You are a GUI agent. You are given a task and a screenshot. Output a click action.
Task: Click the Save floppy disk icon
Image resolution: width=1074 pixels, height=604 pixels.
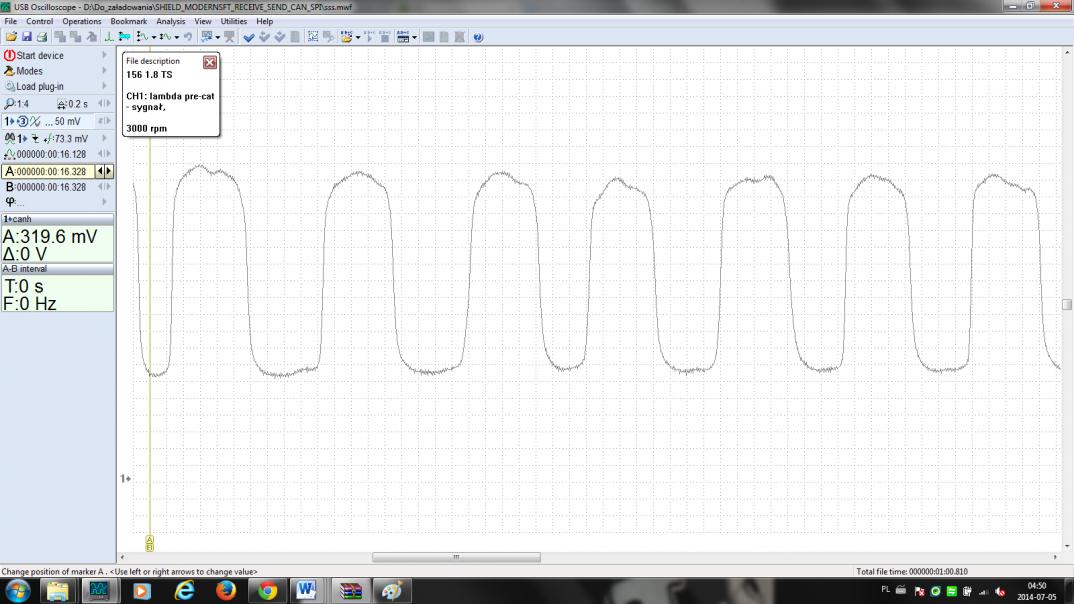click(x=27, y=37)
